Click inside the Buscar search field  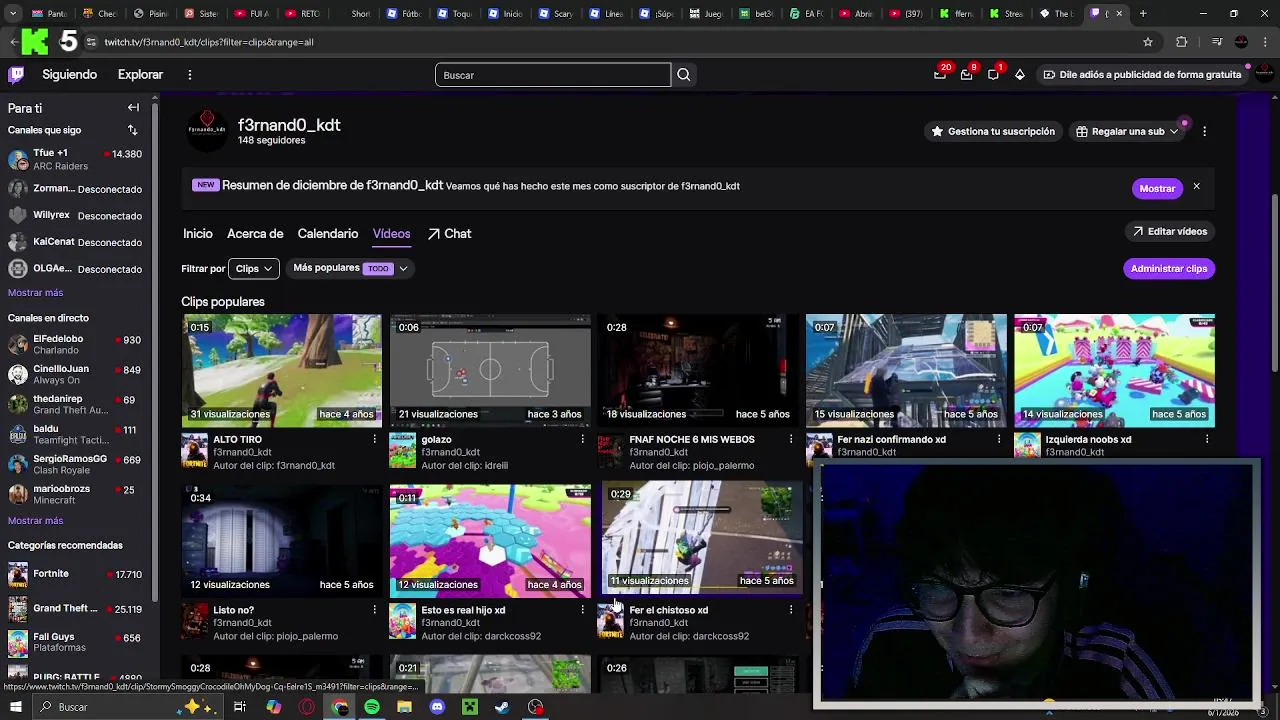point(553,75)
